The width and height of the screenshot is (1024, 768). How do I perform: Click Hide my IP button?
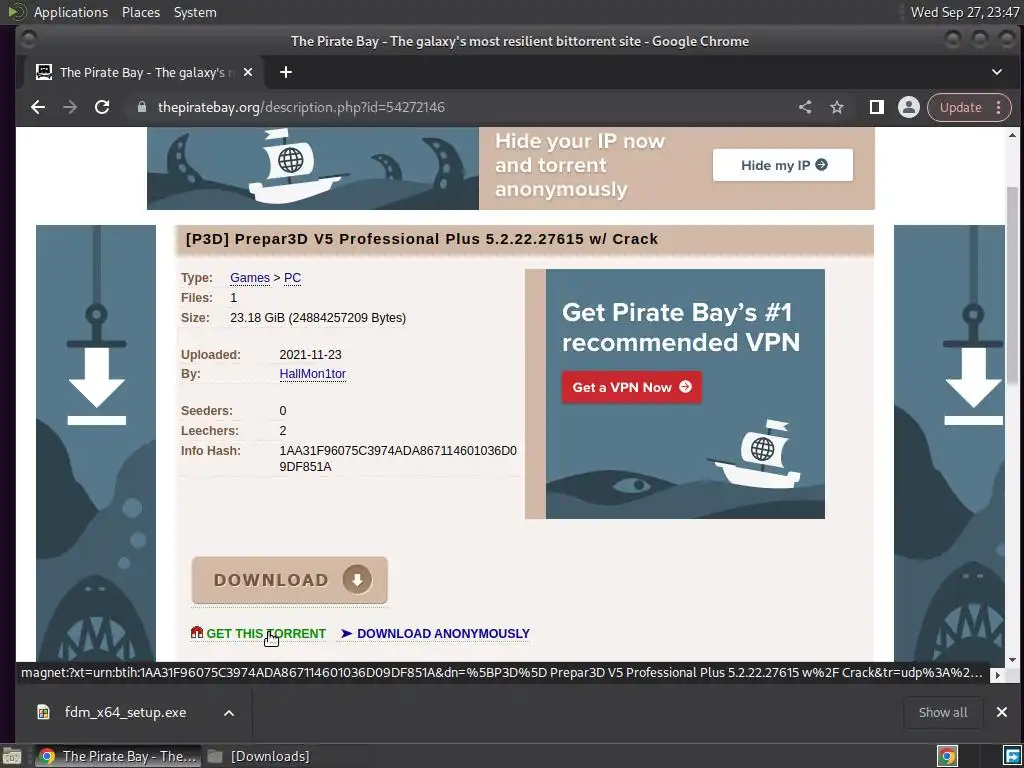pos(782,165)
